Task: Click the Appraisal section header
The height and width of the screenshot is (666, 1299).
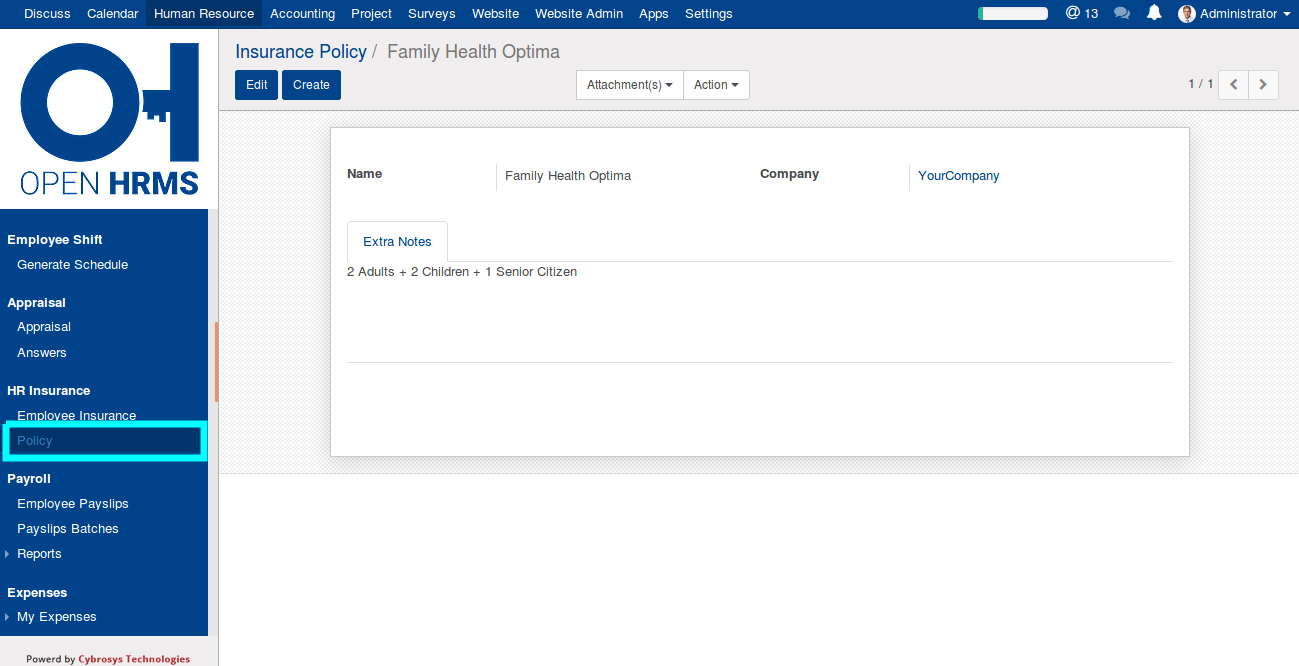Action: [36, 303]
